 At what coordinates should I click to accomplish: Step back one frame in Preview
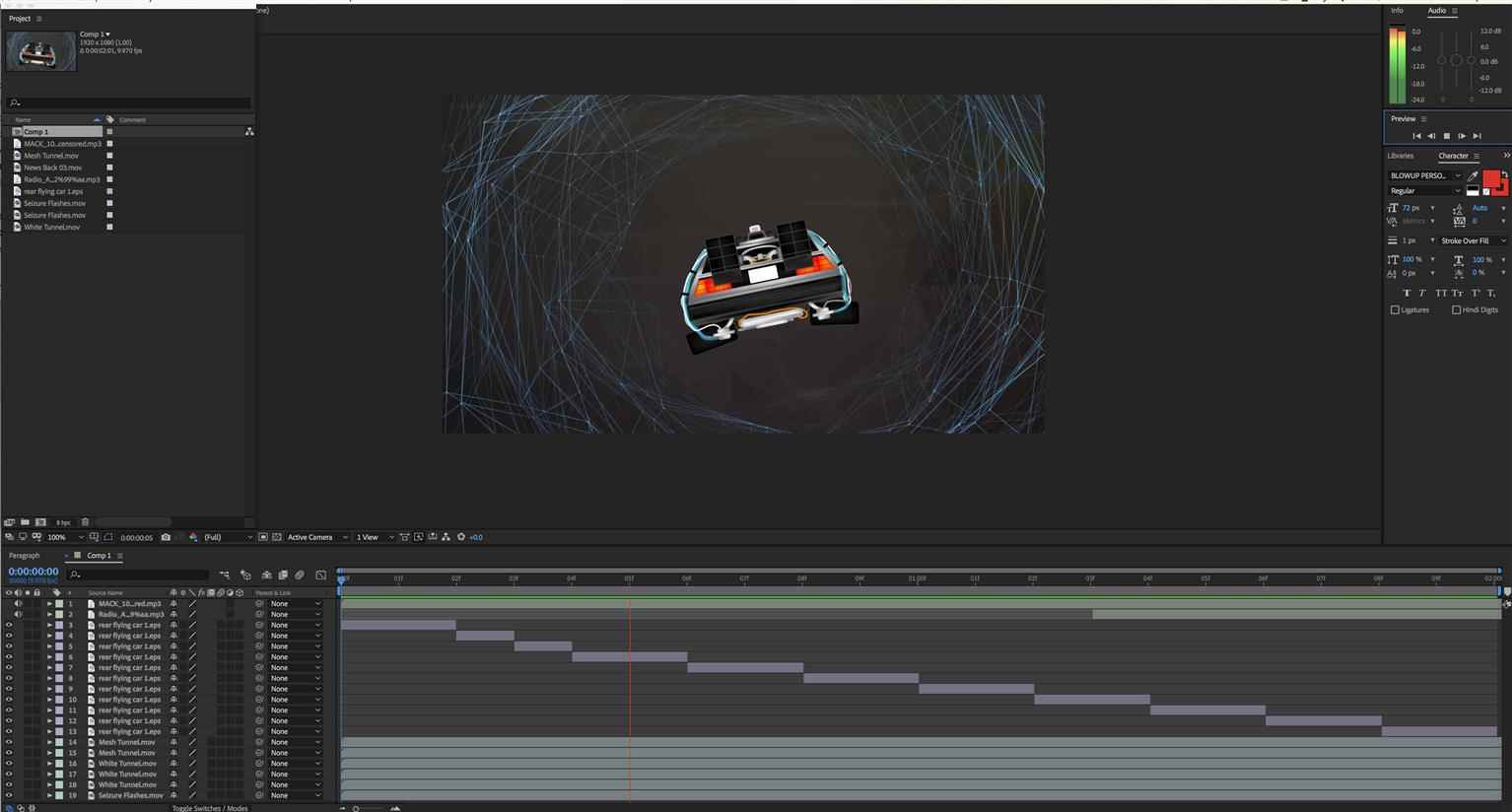coord(1431,136)
